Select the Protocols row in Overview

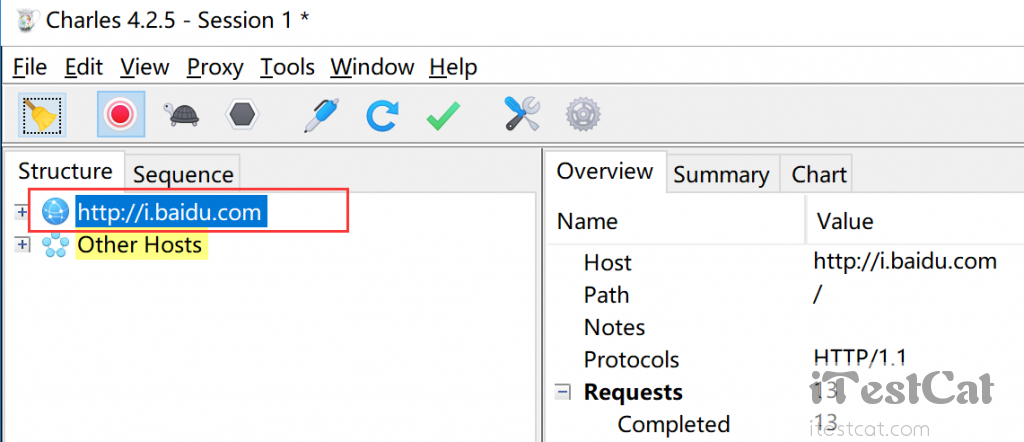[786, 359]
